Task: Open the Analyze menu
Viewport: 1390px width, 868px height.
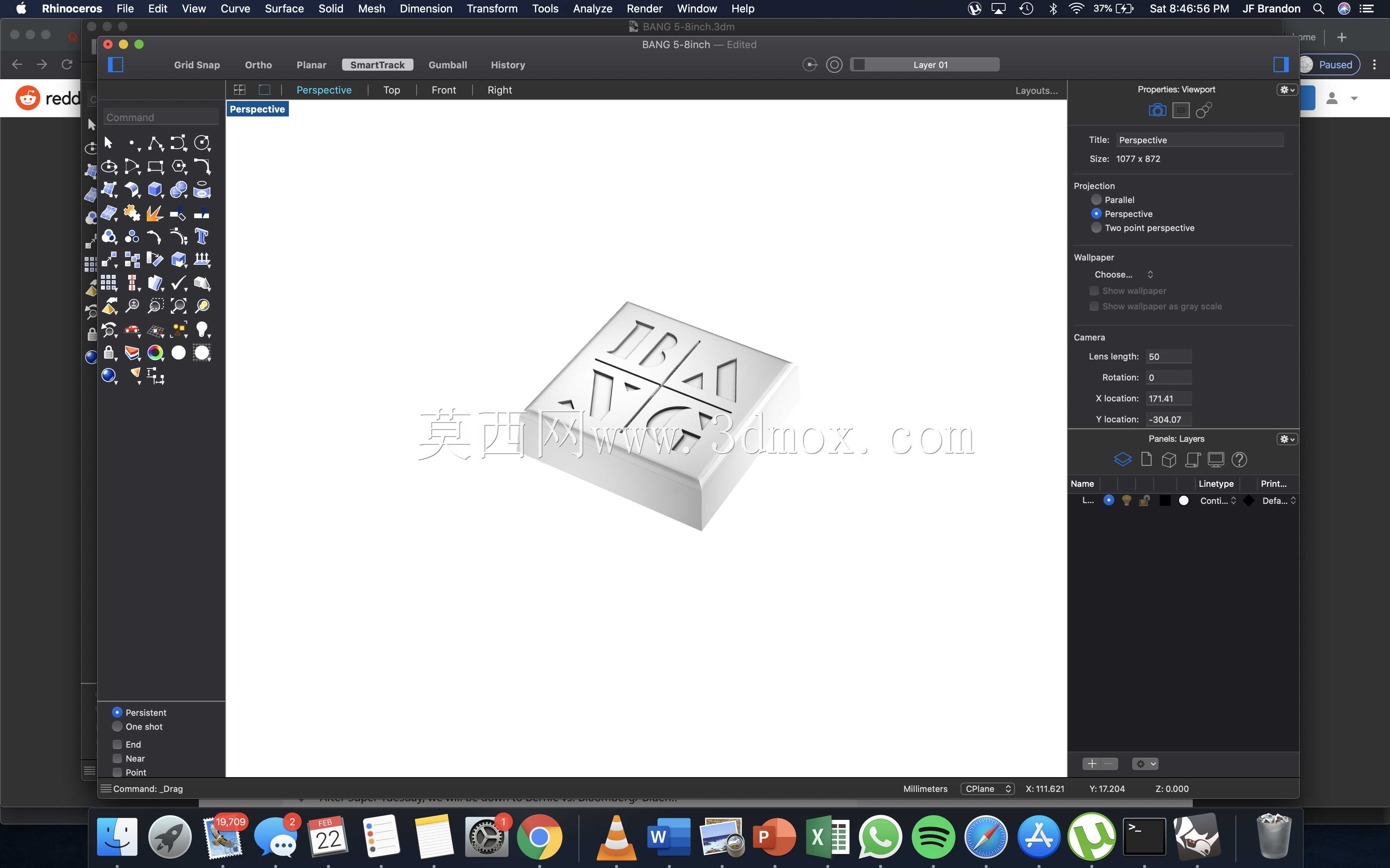Action: (x=592, y=9)
